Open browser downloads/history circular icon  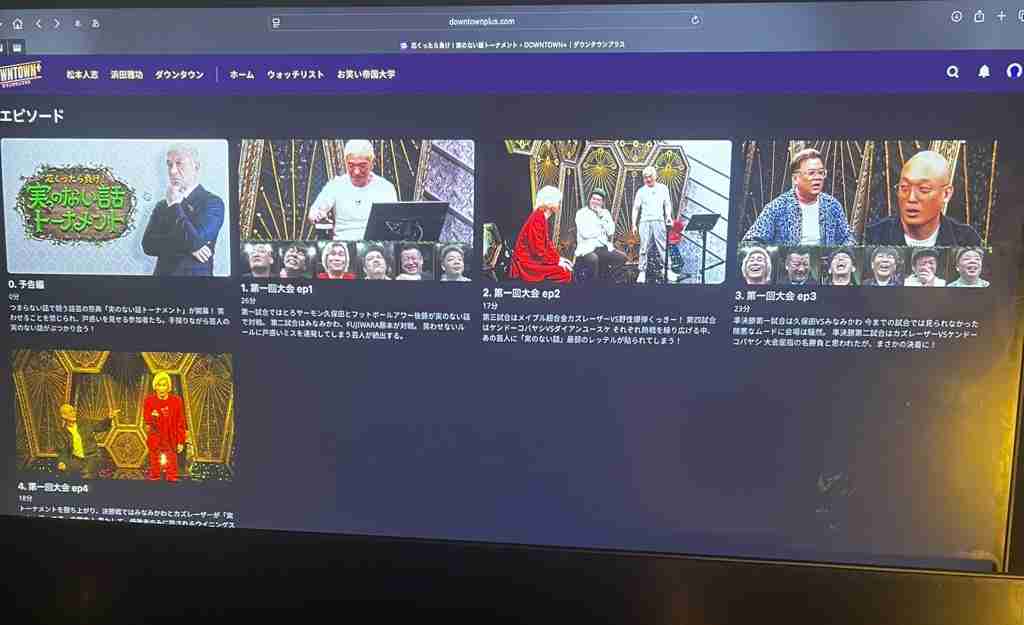(x=956, y=17)
